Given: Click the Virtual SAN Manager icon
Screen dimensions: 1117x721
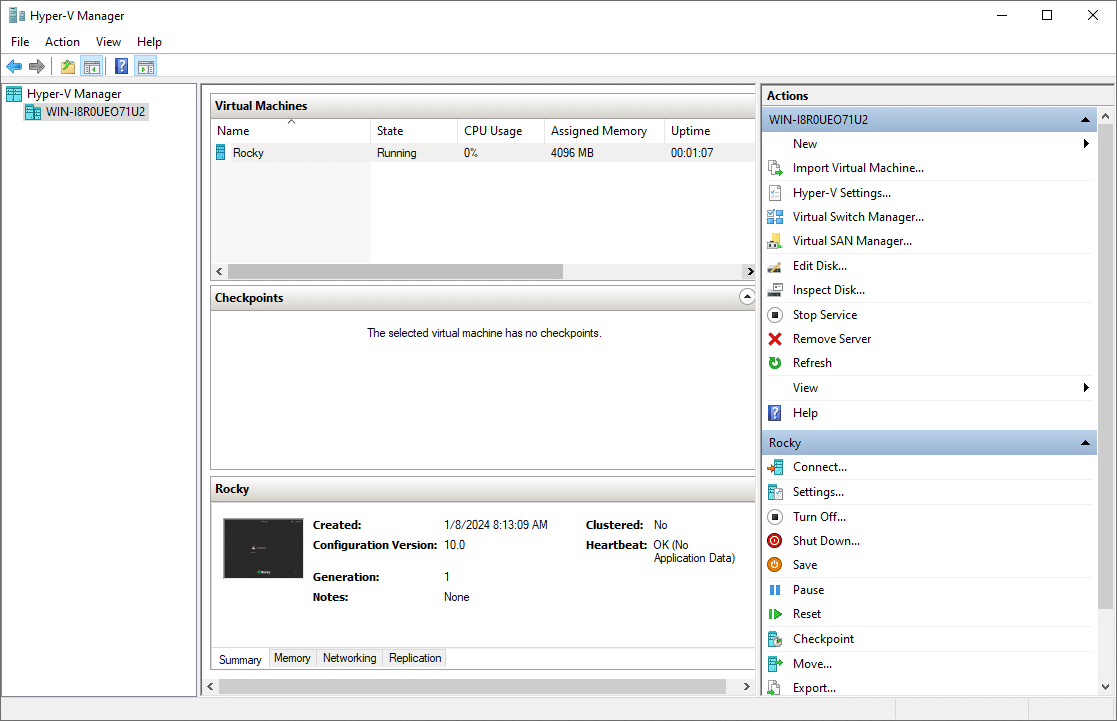Looking at the screenshot, I should point(775,242).
